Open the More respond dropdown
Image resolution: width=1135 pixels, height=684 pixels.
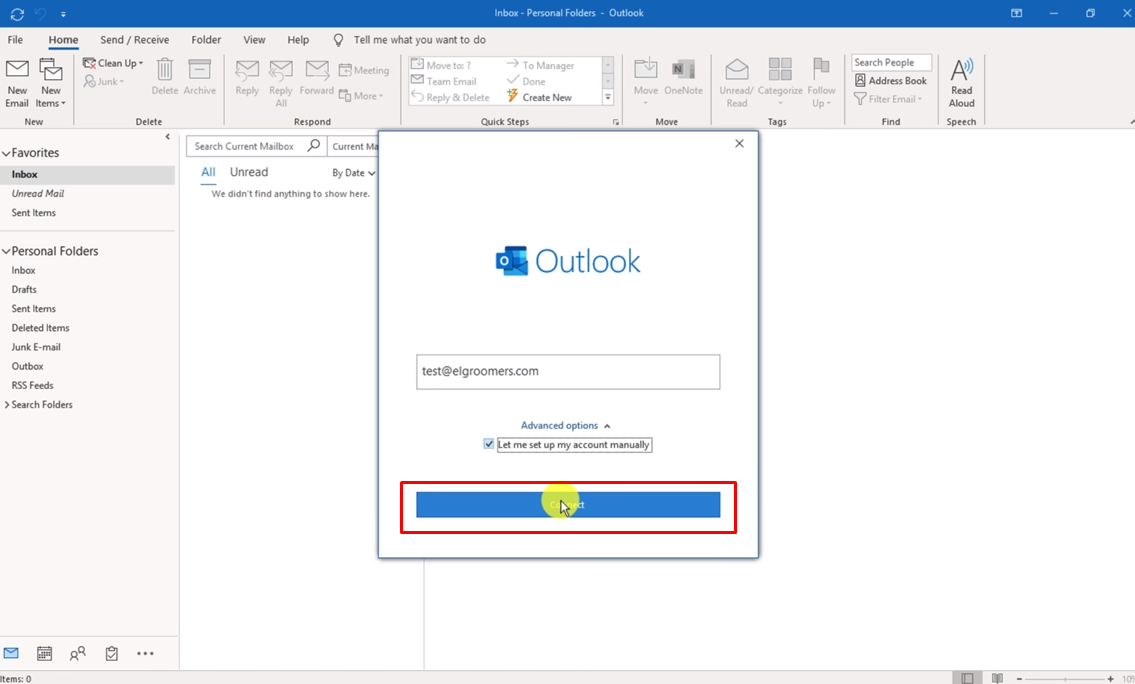pyautogui.click(x=361, y=96)
